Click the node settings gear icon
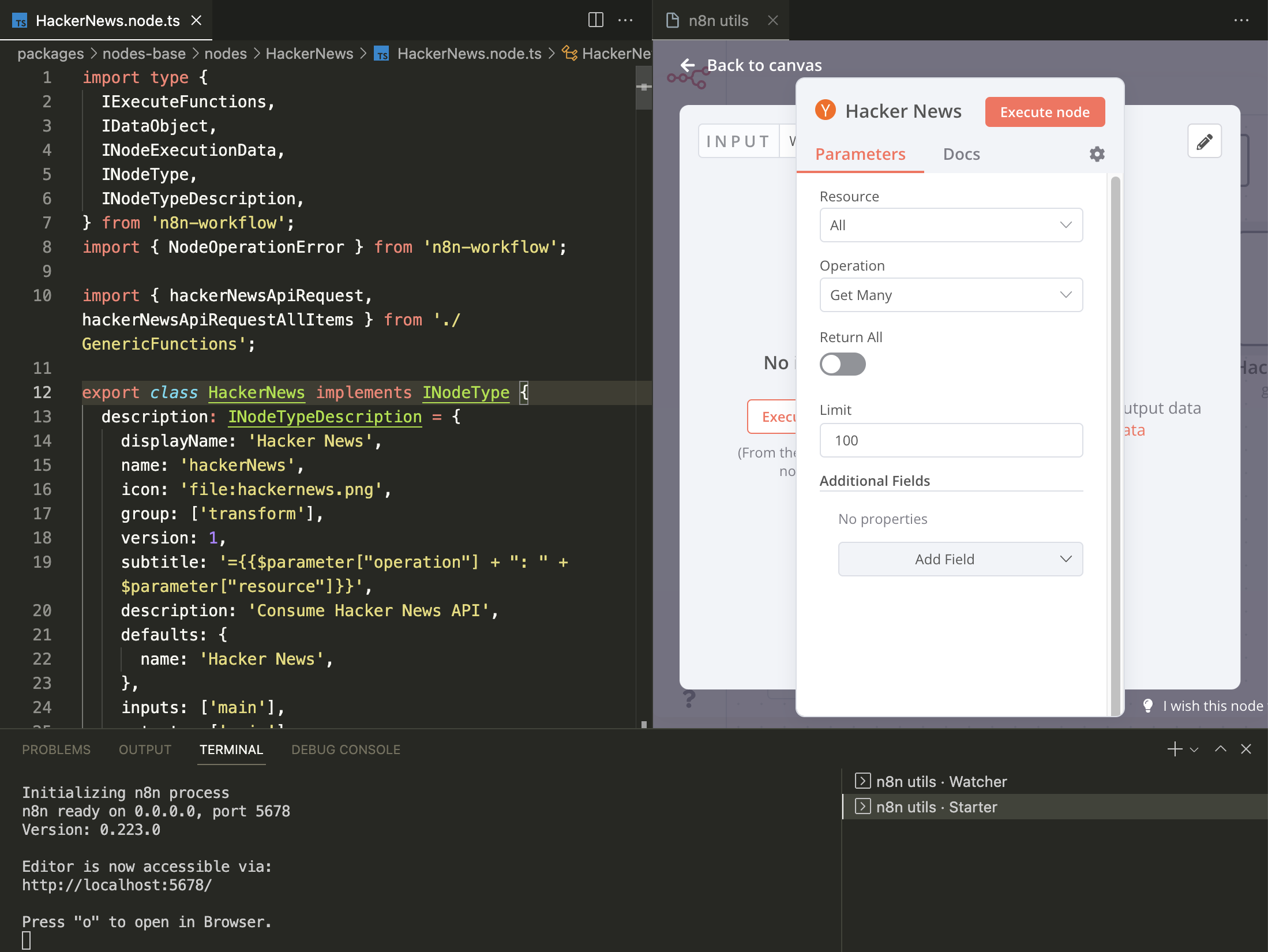The width and height of the screenshot is (1268, 952). (1097, 154)
